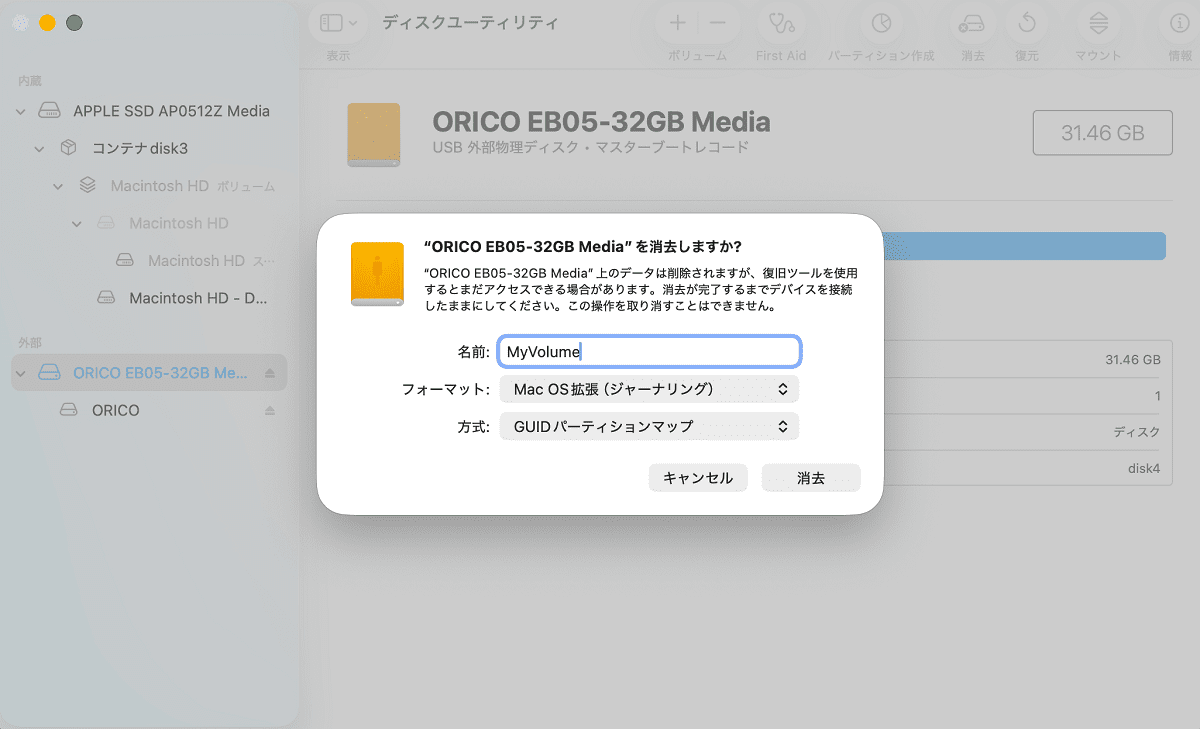Click the yellow minimize window button
The image size is (1200, 729).
[x=47, y=23]
